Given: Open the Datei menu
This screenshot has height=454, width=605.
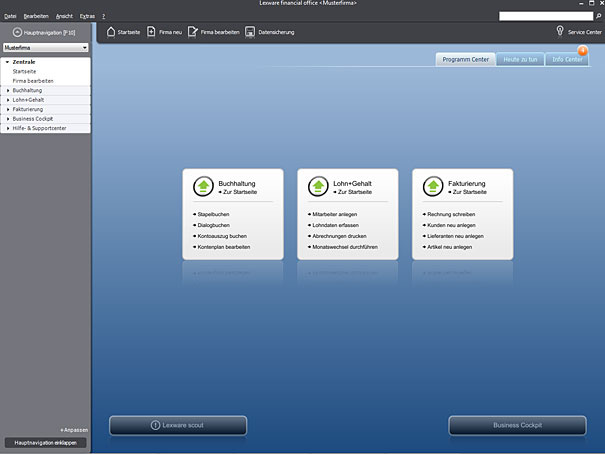Looking at the screenshot, I should pyautogui.click(x=10, y=16).
